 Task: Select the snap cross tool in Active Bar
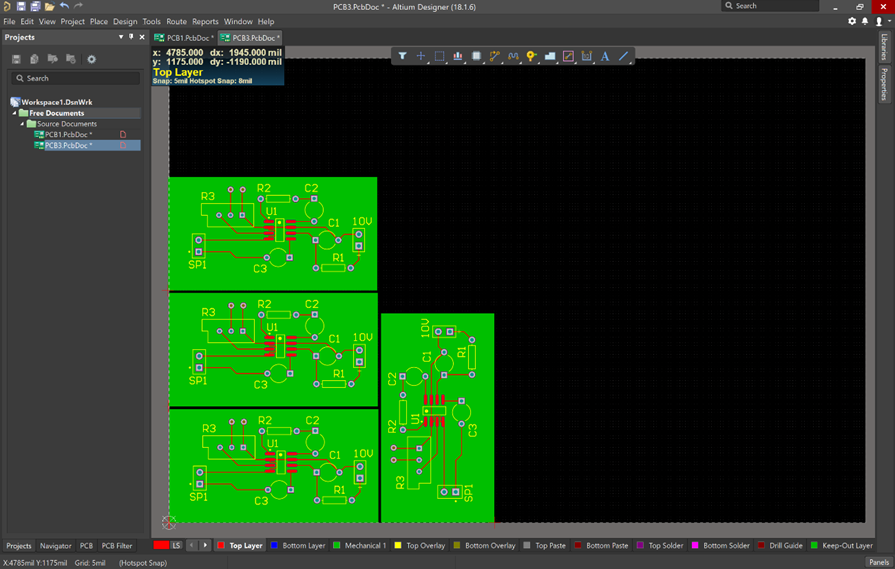421,56
